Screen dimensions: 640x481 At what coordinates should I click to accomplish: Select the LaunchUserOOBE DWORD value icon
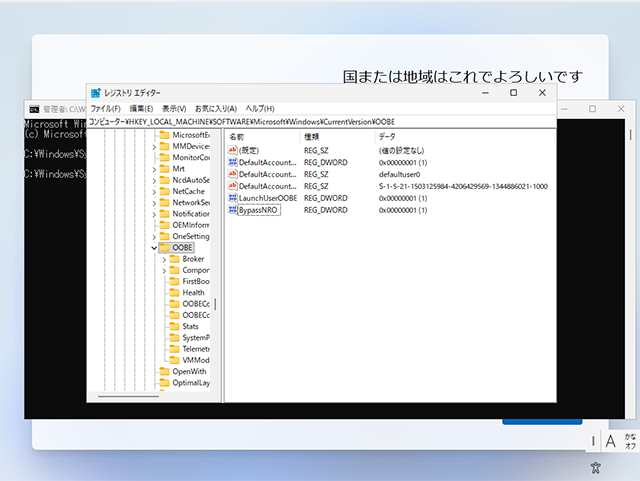(233, 198)
